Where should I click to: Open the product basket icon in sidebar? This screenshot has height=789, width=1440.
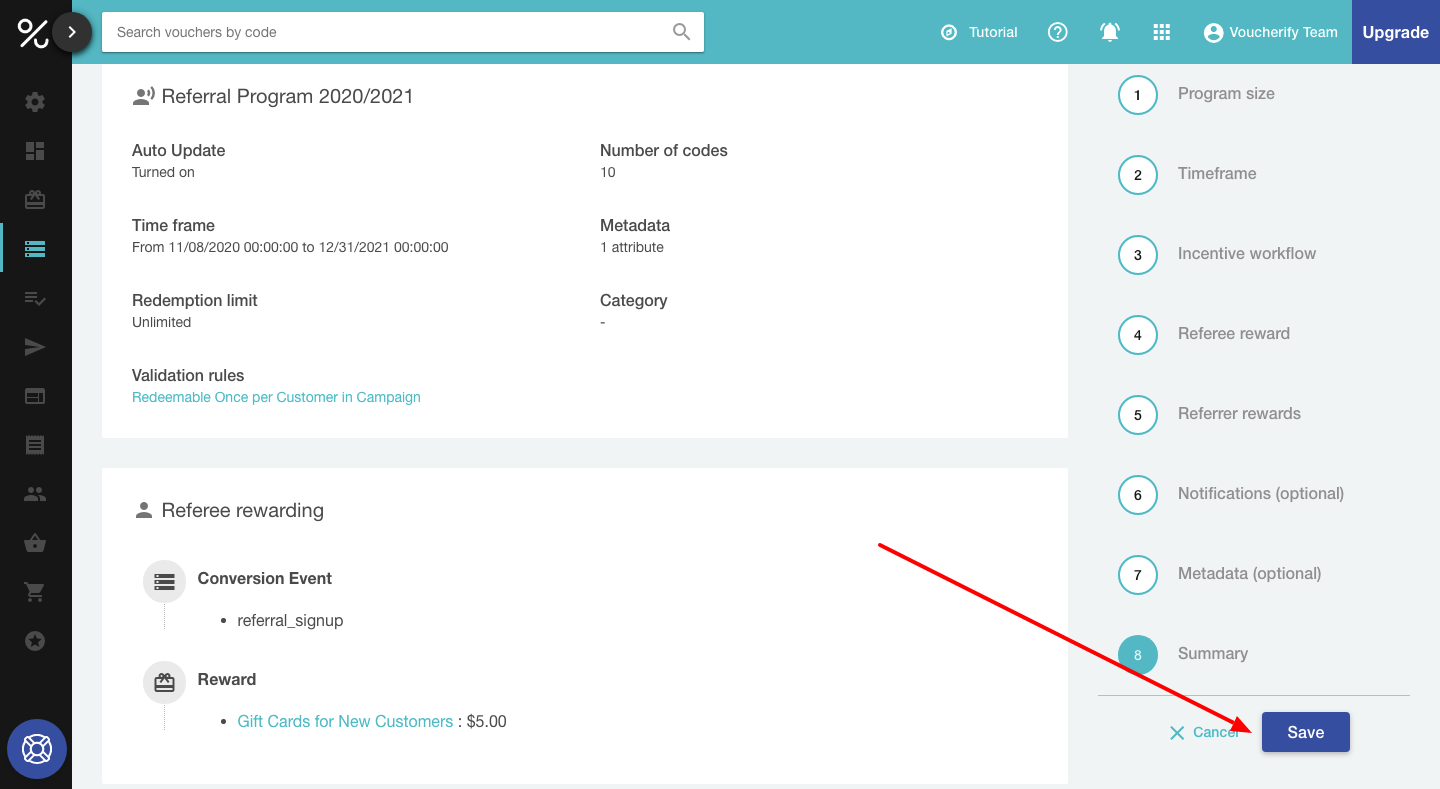(x=35, y=542)
